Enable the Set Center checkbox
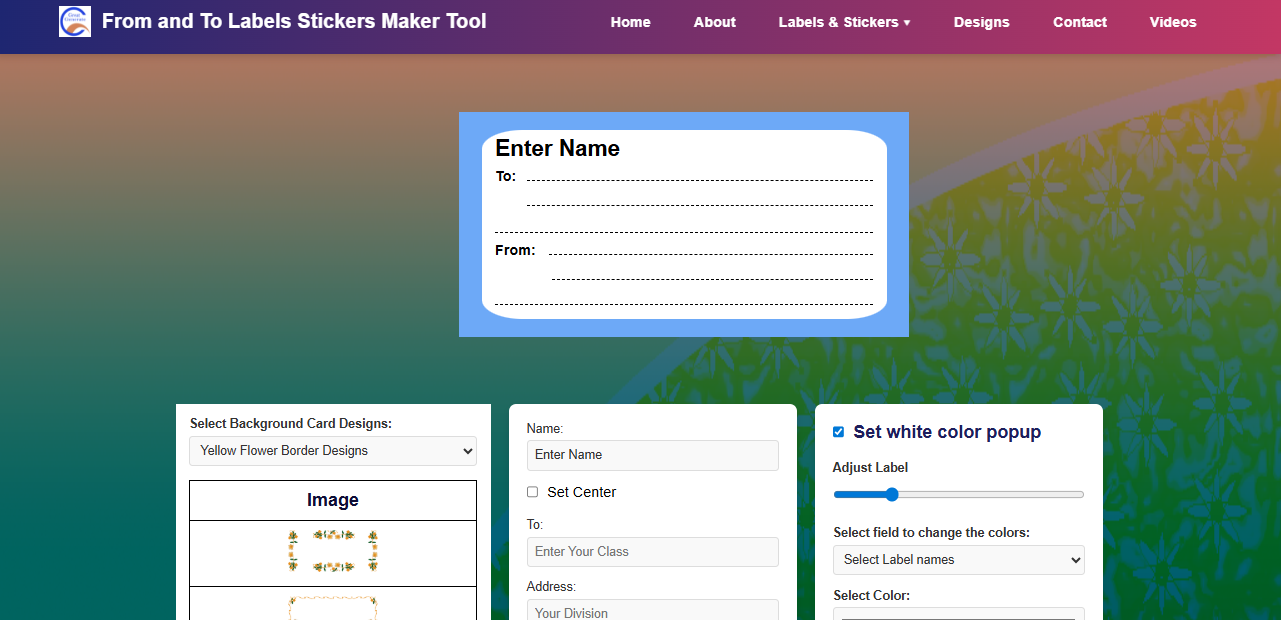 (x=533, y=492)
